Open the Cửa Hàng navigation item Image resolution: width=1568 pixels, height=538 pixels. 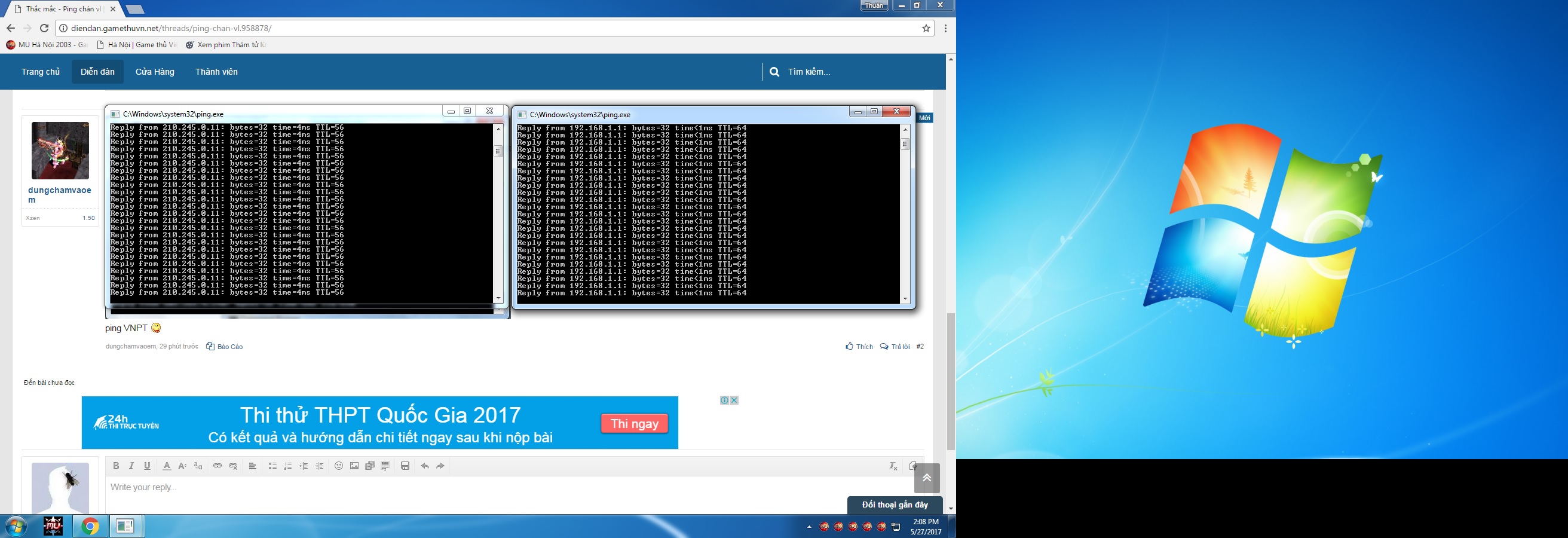(155, 72)
